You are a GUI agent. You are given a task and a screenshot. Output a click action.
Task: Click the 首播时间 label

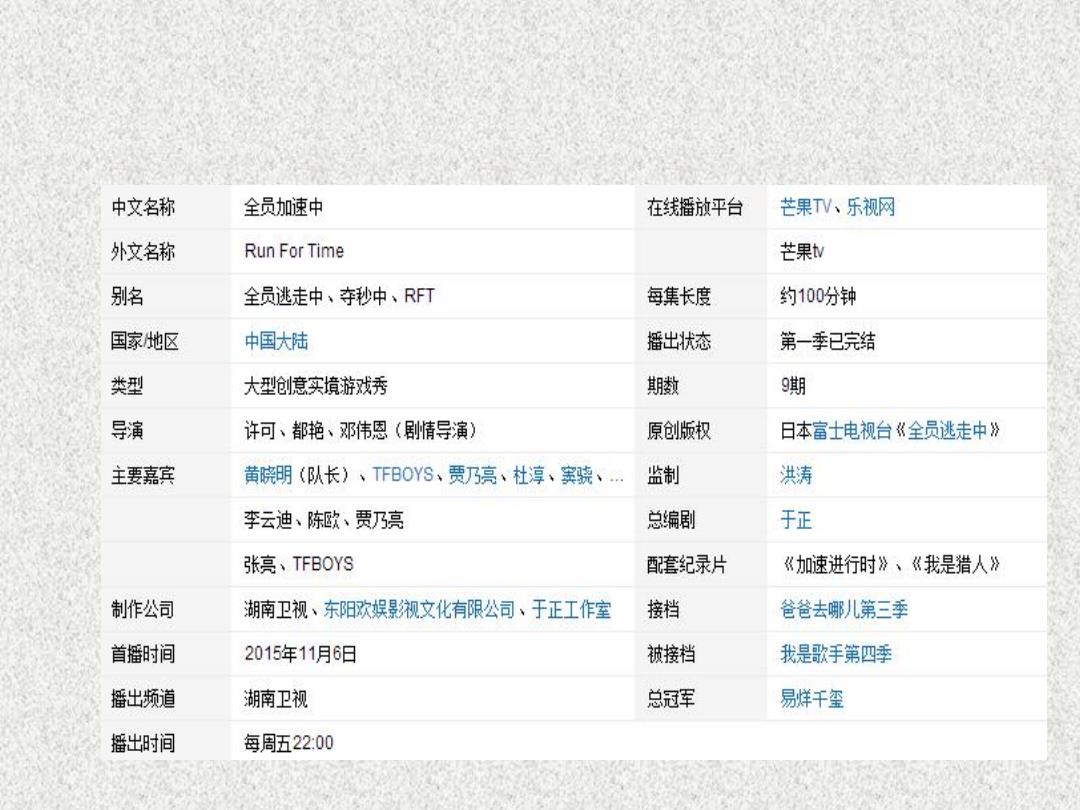[x=143, y=654]
